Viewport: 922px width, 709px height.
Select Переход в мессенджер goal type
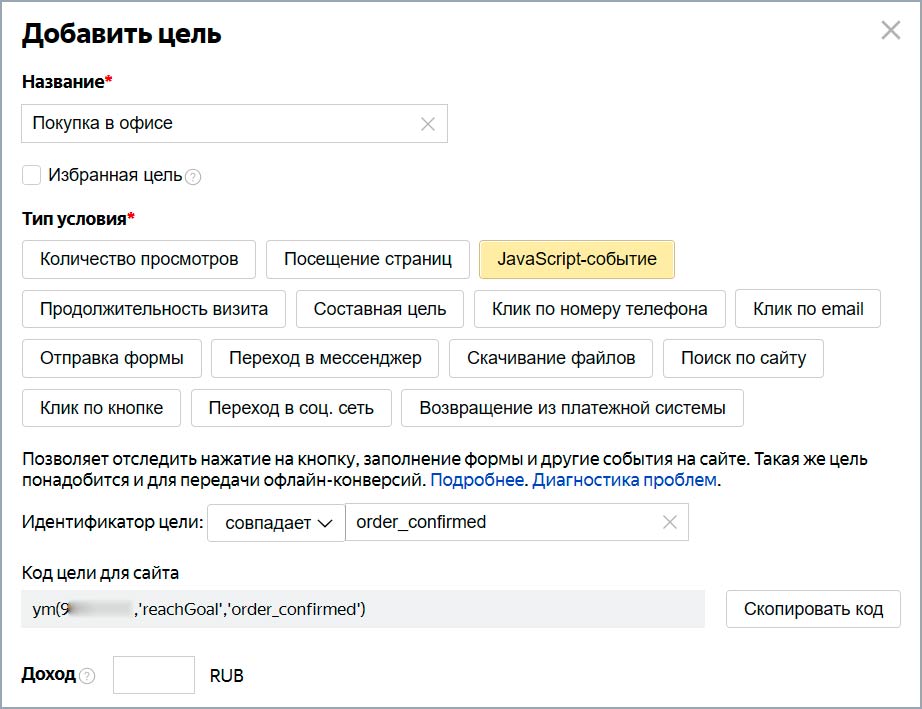point(325,358)
